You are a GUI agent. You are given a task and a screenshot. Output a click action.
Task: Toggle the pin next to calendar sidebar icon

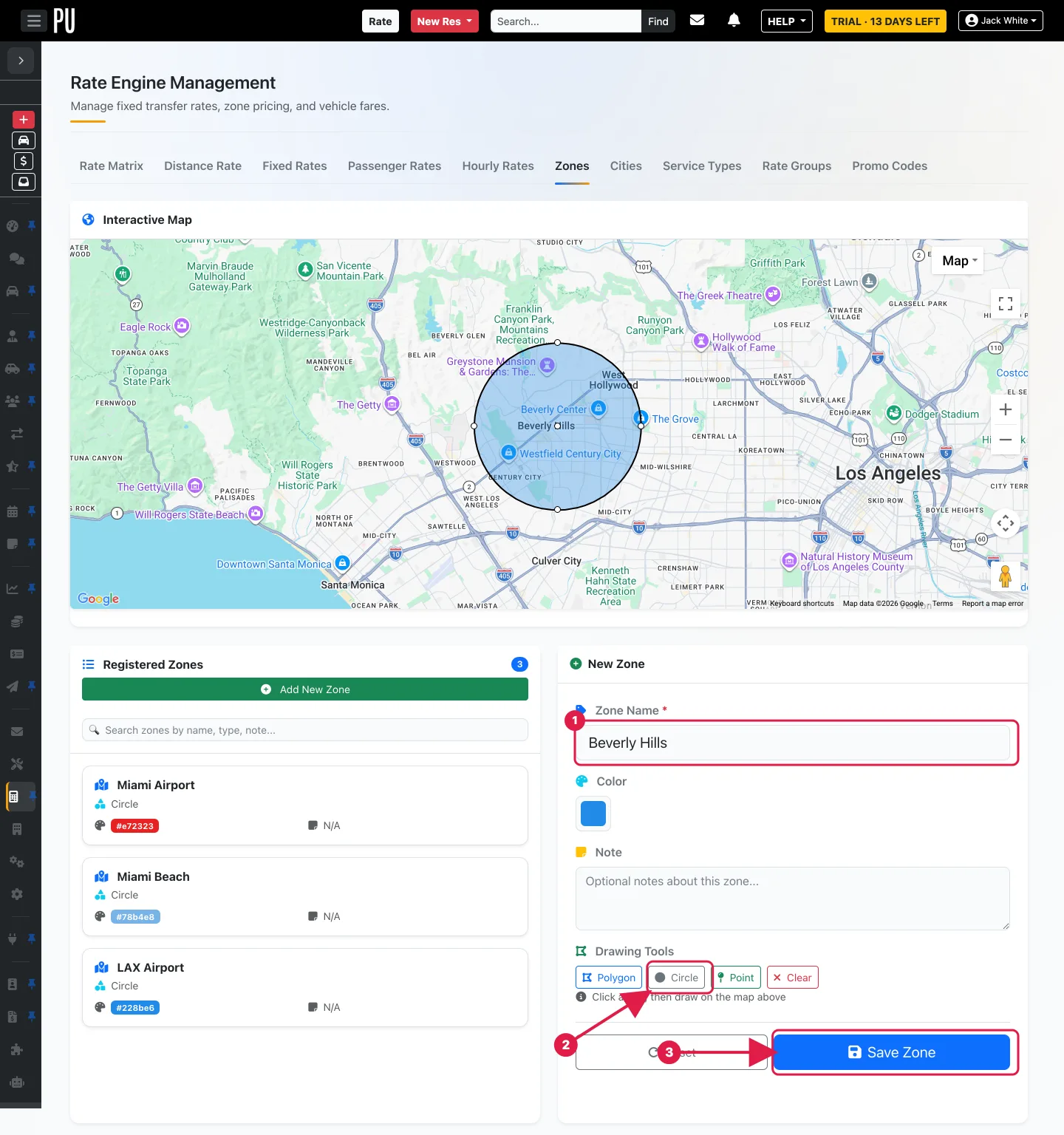(x=32, y=511)
